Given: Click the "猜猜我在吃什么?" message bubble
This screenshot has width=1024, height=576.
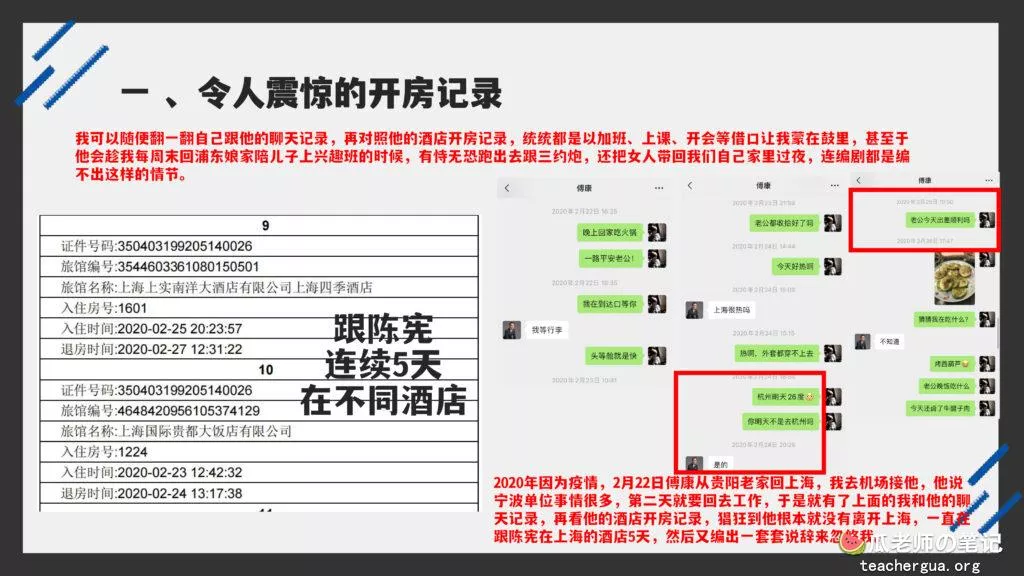Looking at the screenshot, I should (939, 318).
